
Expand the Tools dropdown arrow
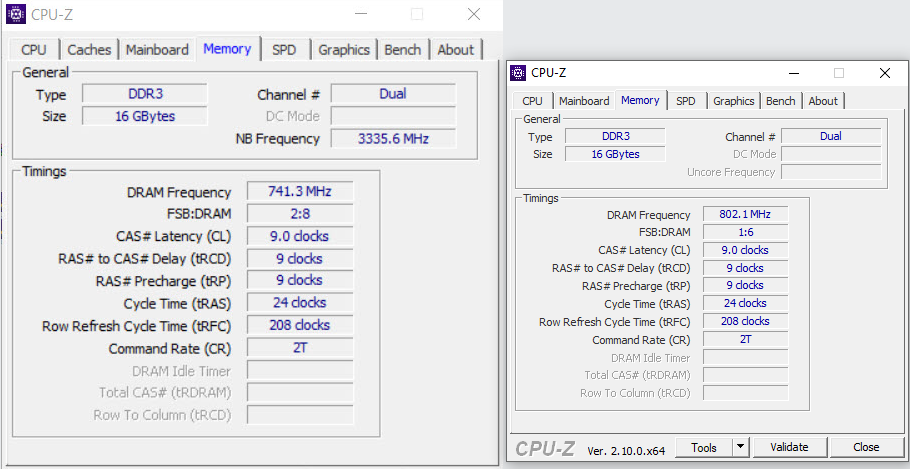coord(741,448)
